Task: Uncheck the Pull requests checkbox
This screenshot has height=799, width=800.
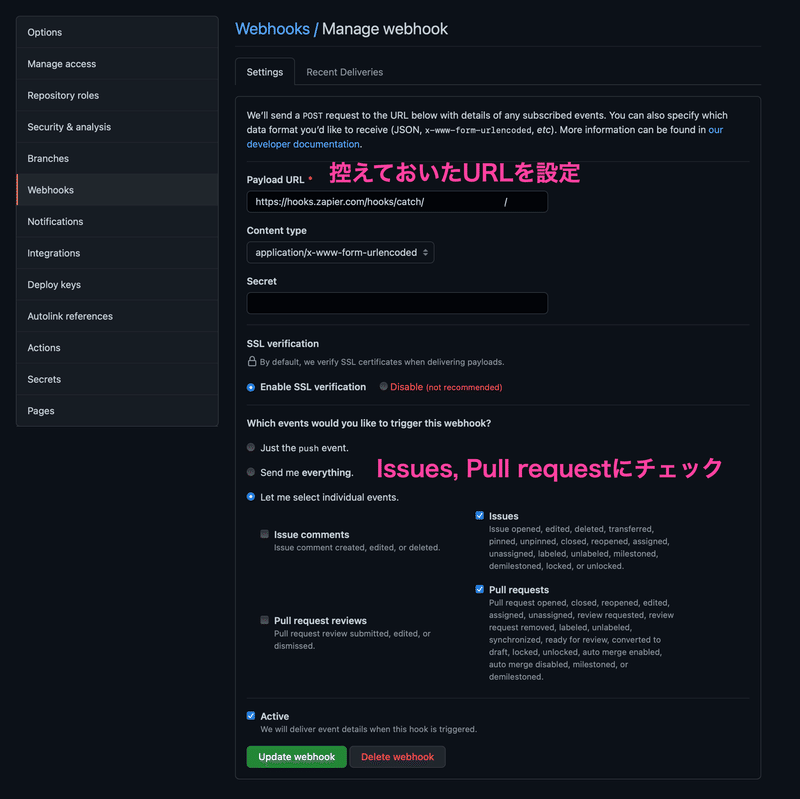Action: 479,589
